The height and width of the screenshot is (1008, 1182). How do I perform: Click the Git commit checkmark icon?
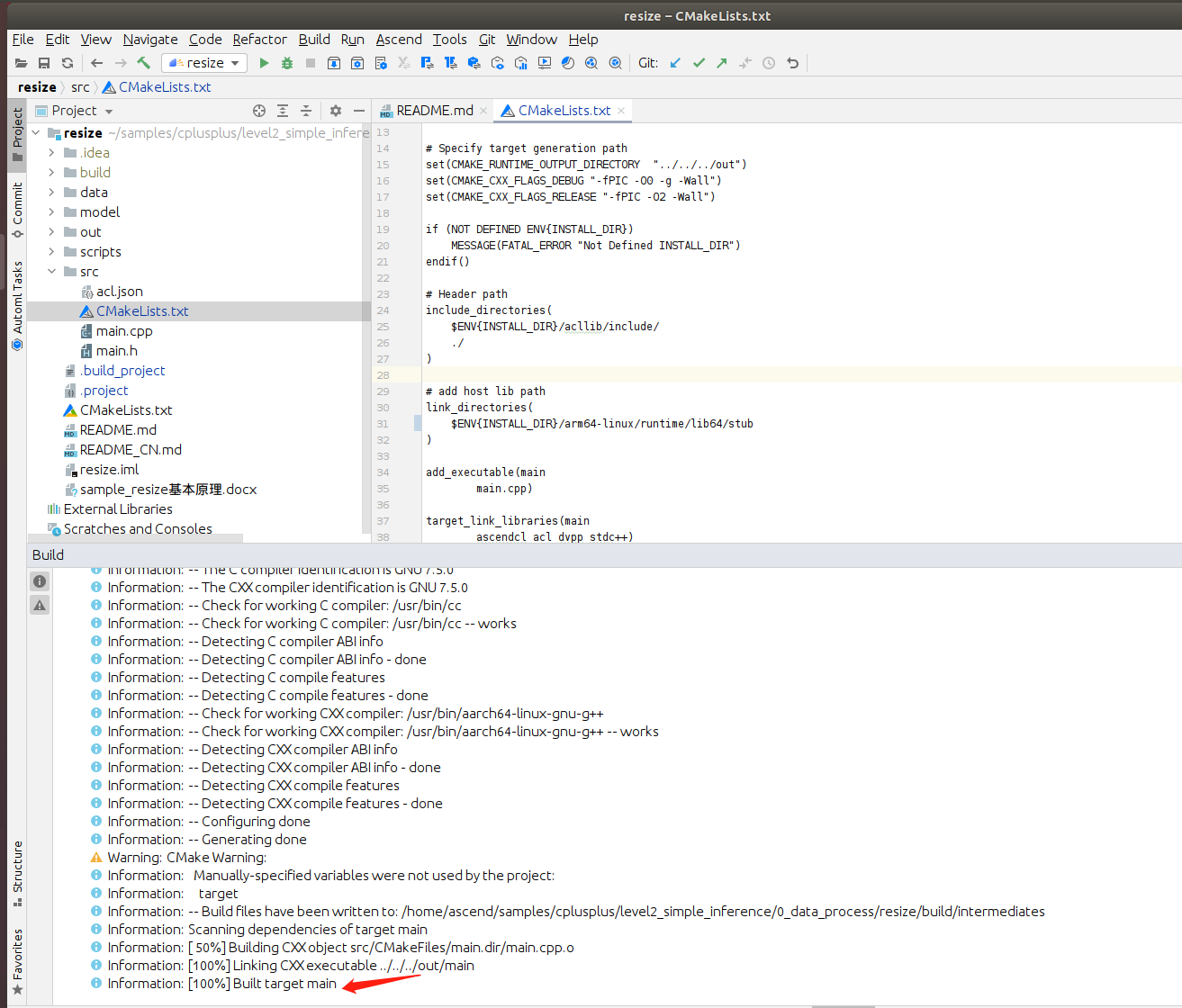pyautogui.click(x=699, y=63)
